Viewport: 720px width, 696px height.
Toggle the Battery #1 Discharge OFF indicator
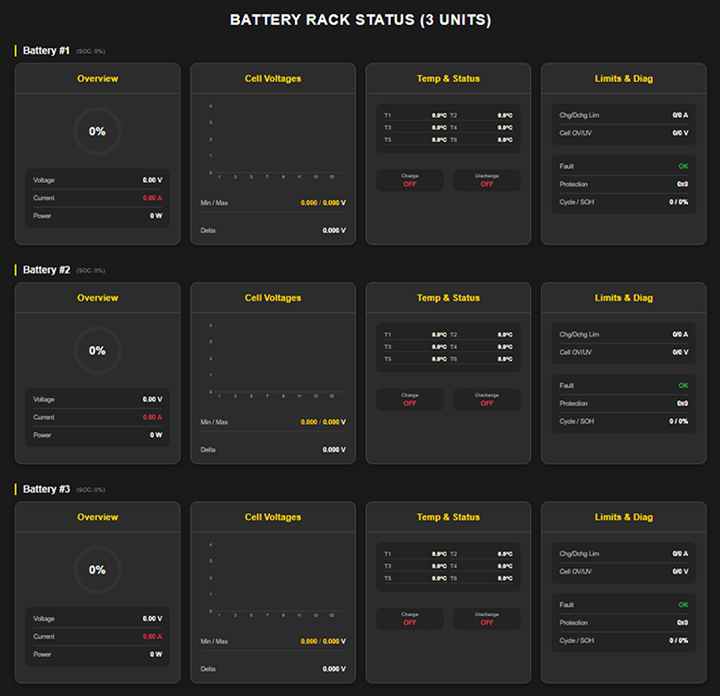[486, 180]
